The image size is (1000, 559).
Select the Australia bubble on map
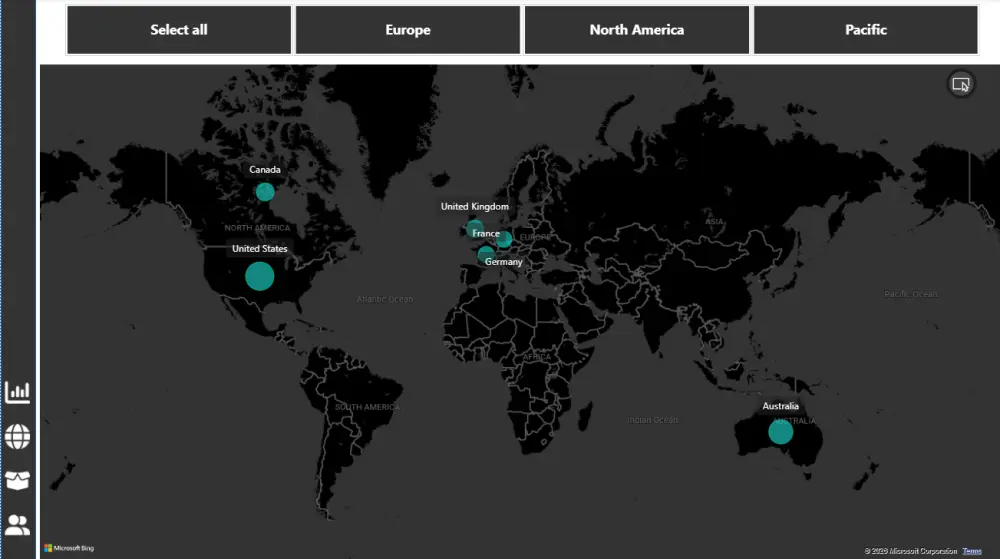pyautogui.click(x=780, y=432)
